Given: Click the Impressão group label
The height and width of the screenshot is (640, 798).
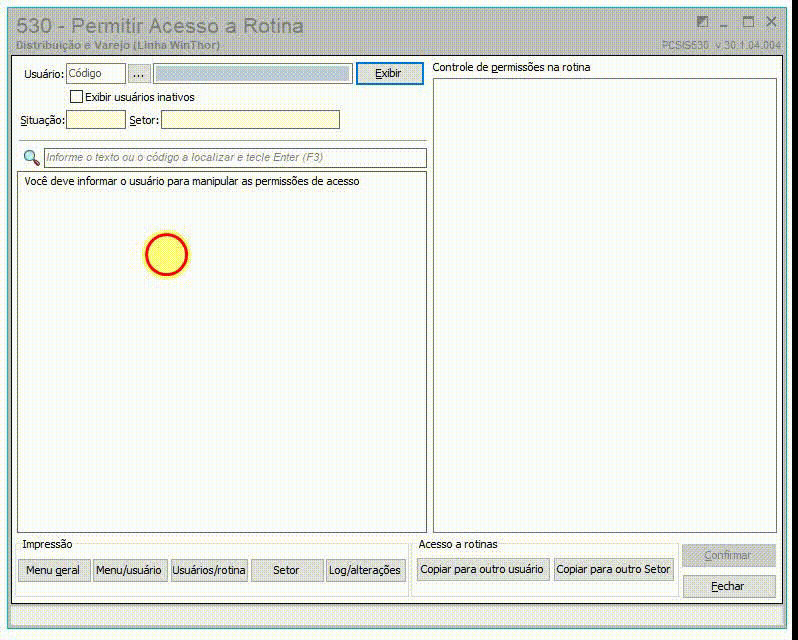Looking at the screenshot, I should coord(47,544).
